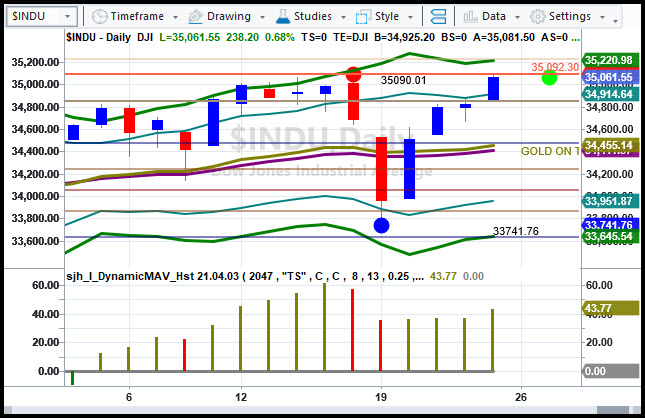Screen dimensions: 645x418
Task: Click the 33741.76 annotation text
Action: pyautogui.click(x=515, y=231)
